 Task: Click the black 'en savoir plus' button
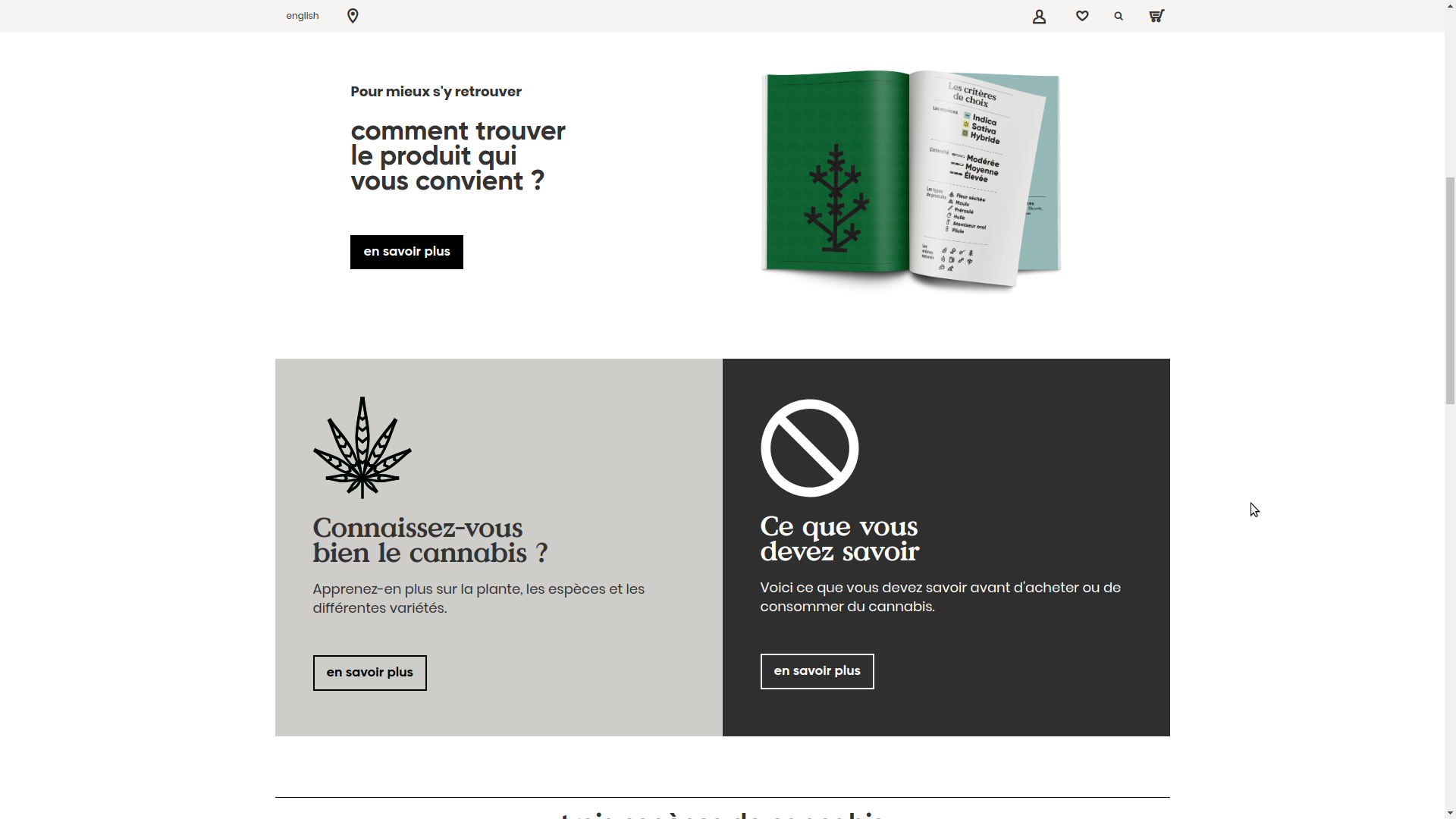(406, 252)
